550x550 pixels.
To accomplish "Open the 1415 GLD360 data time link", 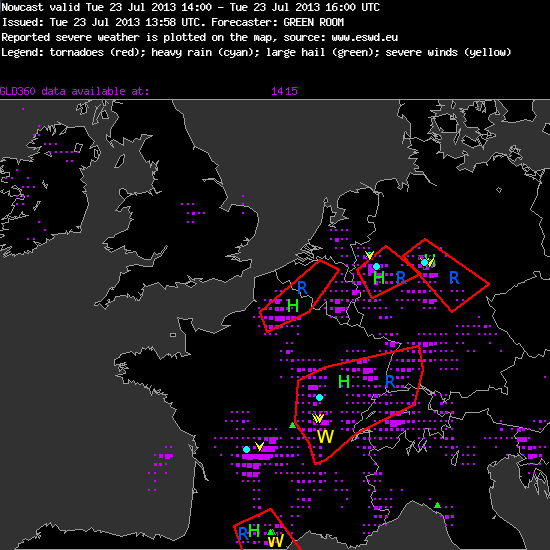I will tap(284, 91).
